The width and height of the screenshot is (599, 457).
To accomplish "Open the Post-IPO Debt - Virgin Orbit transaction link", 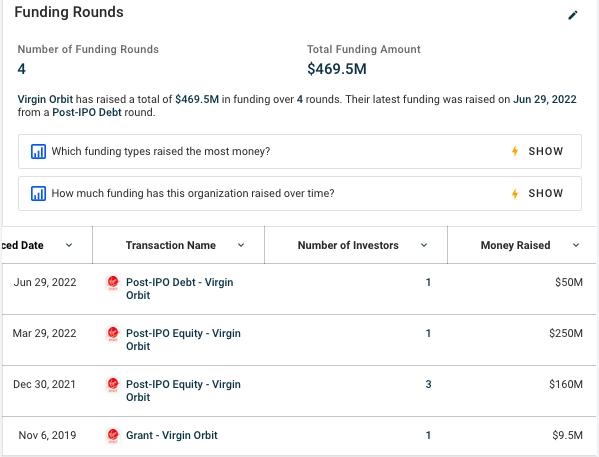I will pos(180,288).
